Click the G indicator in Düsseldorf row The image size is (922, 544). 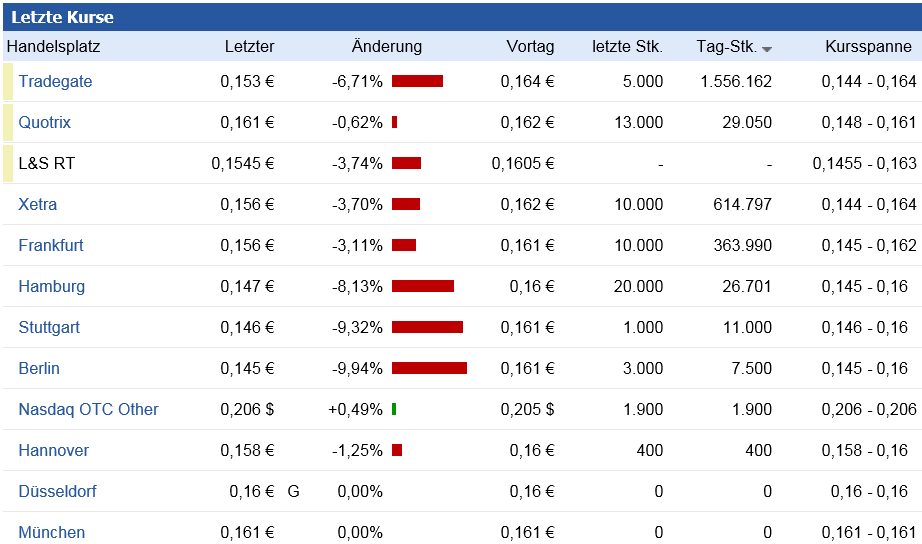point(293,491)
